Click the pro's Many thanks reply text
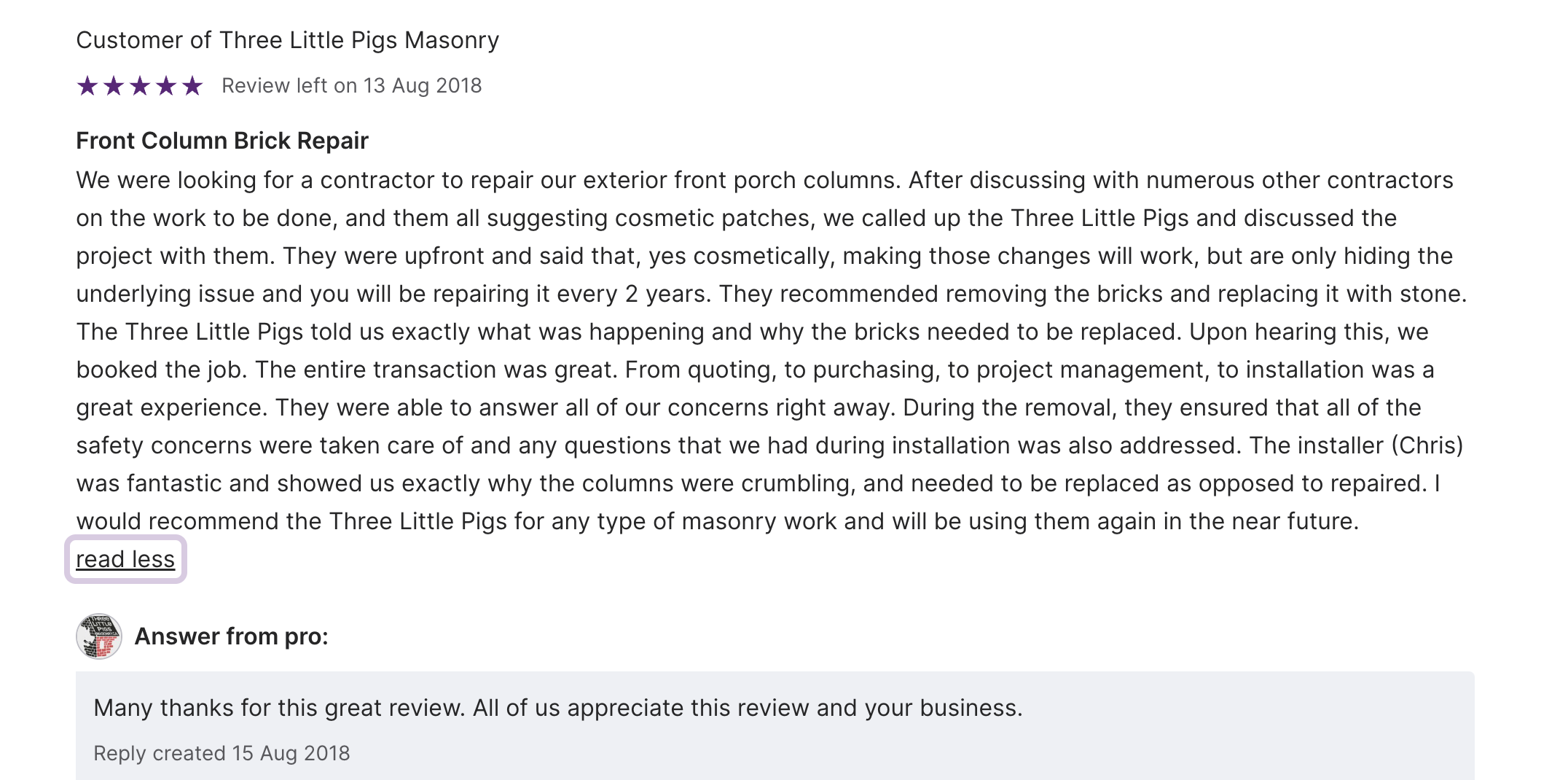The width and height of the screenshot is (1568, 780). 557,708
